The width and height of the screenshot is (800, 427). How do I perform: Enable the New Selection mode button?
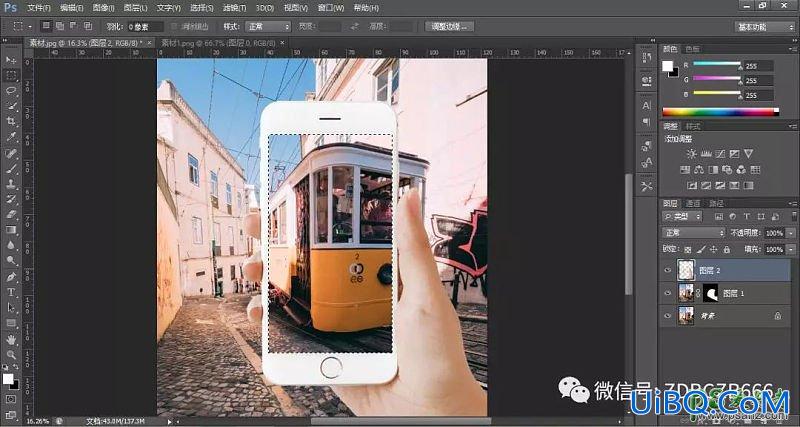click(46, 26)
